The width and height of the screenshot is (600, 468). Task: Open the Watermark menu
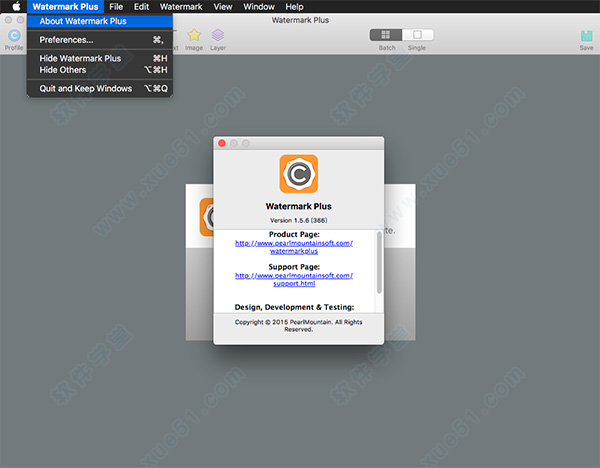[181, 7]
